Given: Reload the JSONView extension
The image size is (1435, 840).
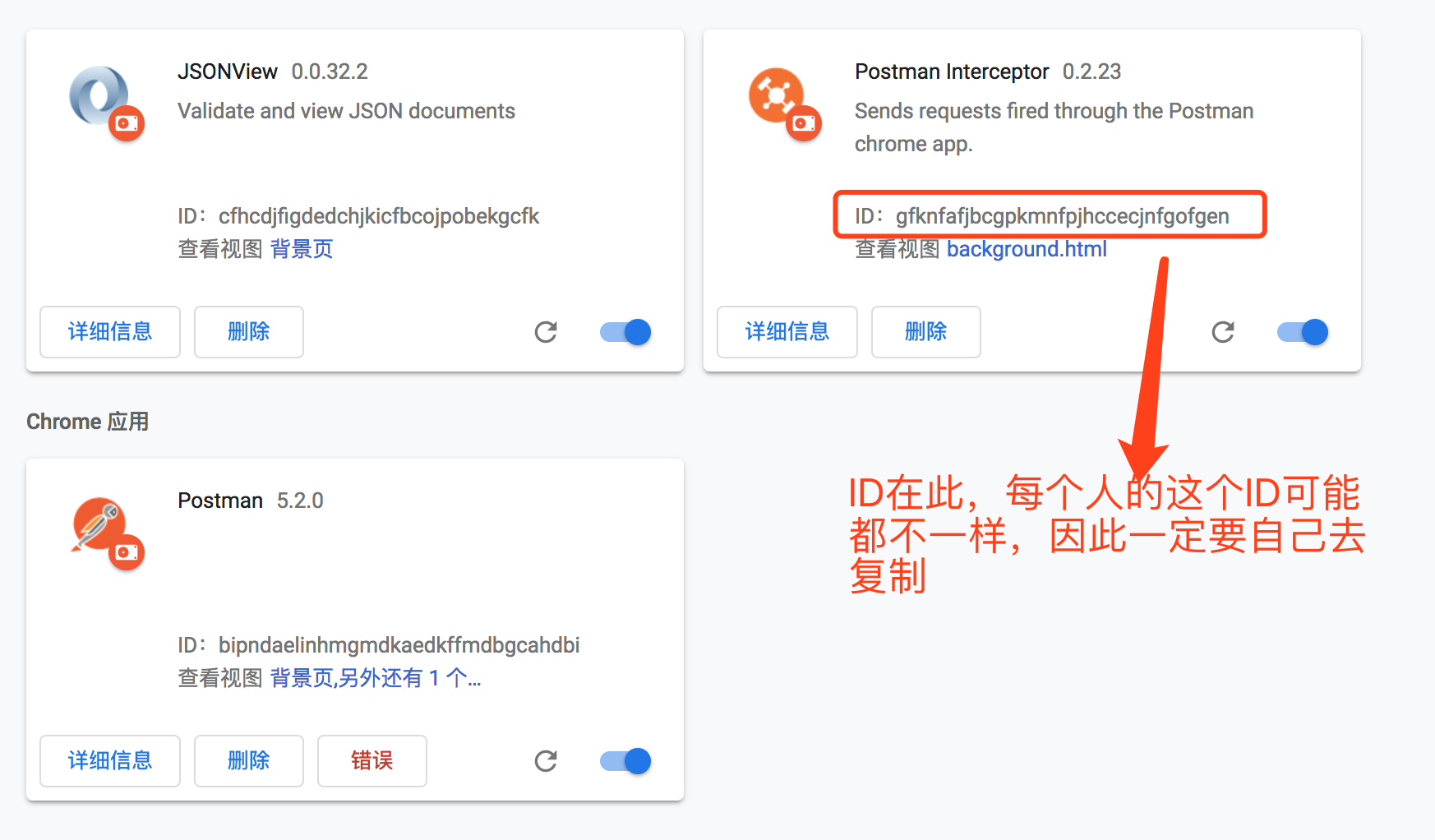Looking at the screenshot, I should tap(546, 332).
